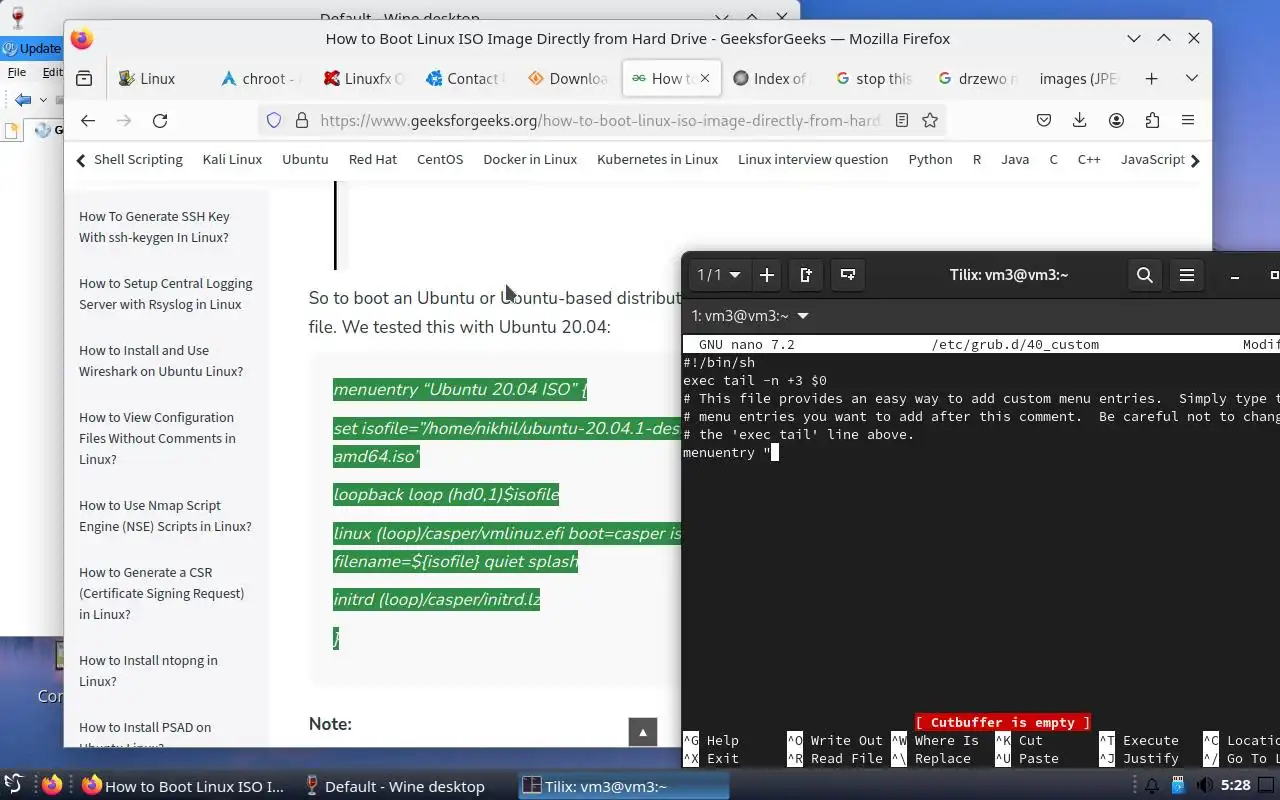This screenshot has width=1280, height=800.
Task: Open the start menu launcher on taskbar
Action: coord(14,785)
